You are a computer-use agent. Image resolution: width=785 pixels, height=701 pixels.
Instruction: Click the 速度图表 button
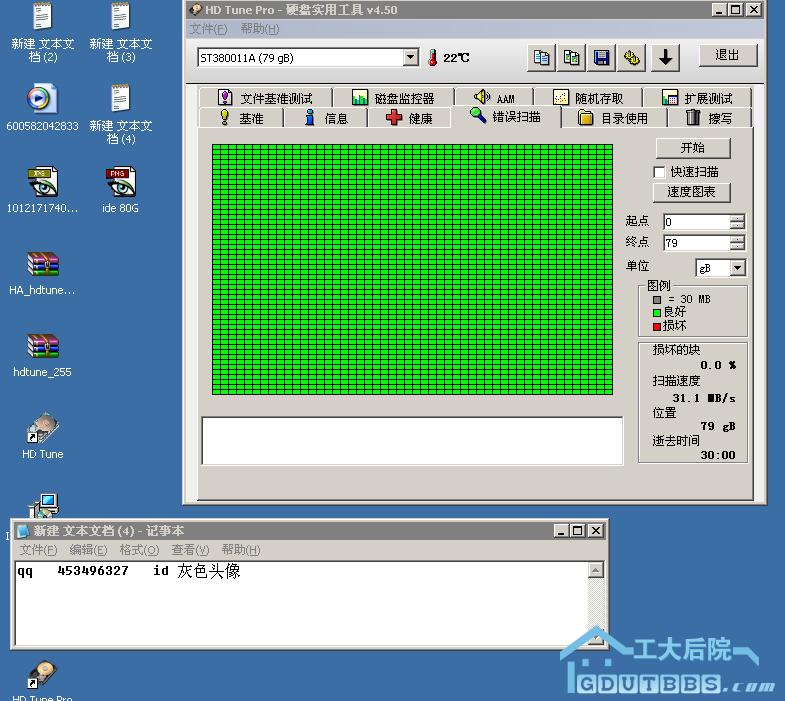(x=691, y=192)
